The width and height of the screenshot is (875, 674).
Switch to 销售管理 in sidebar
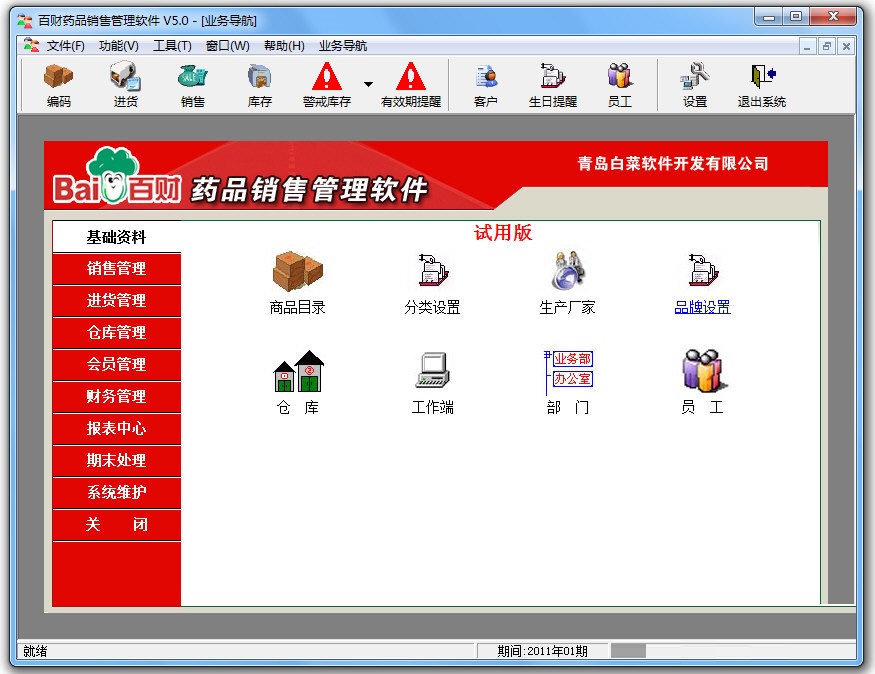(x=117, y=269)
